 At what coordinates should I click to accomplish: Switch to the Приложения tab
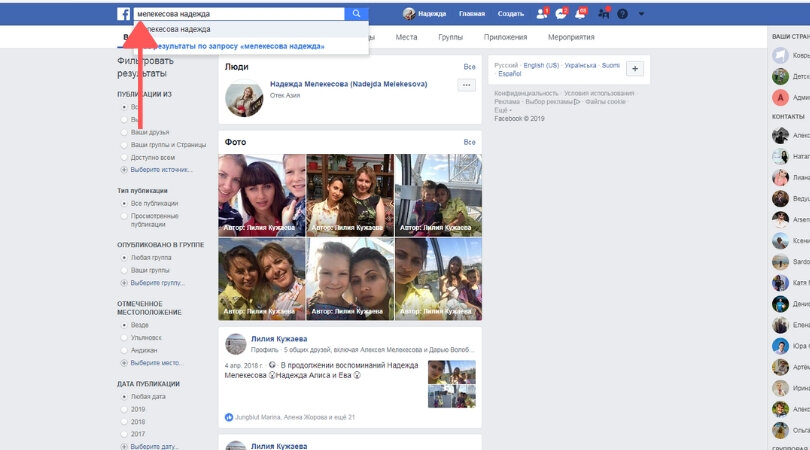pyautogui.click(x=505, y=37)
